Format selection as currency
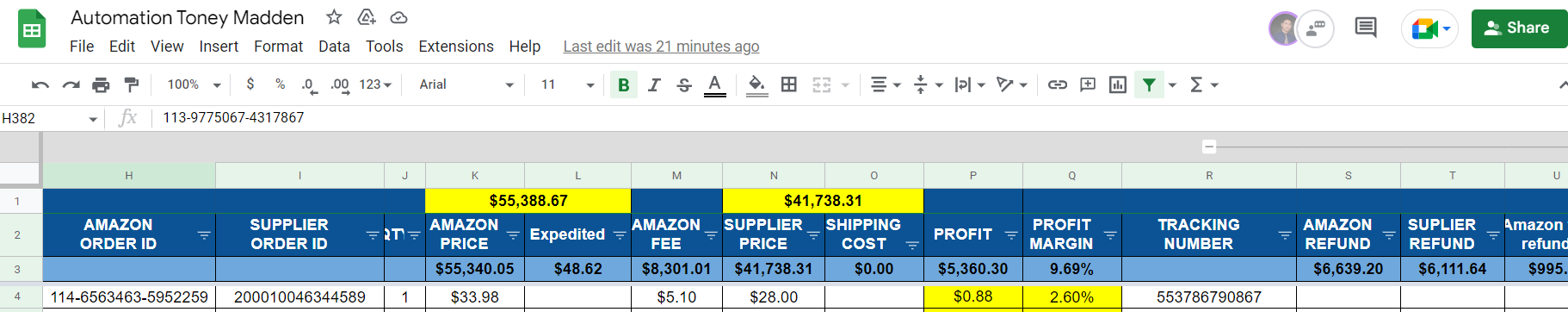 tap(250, 84)
